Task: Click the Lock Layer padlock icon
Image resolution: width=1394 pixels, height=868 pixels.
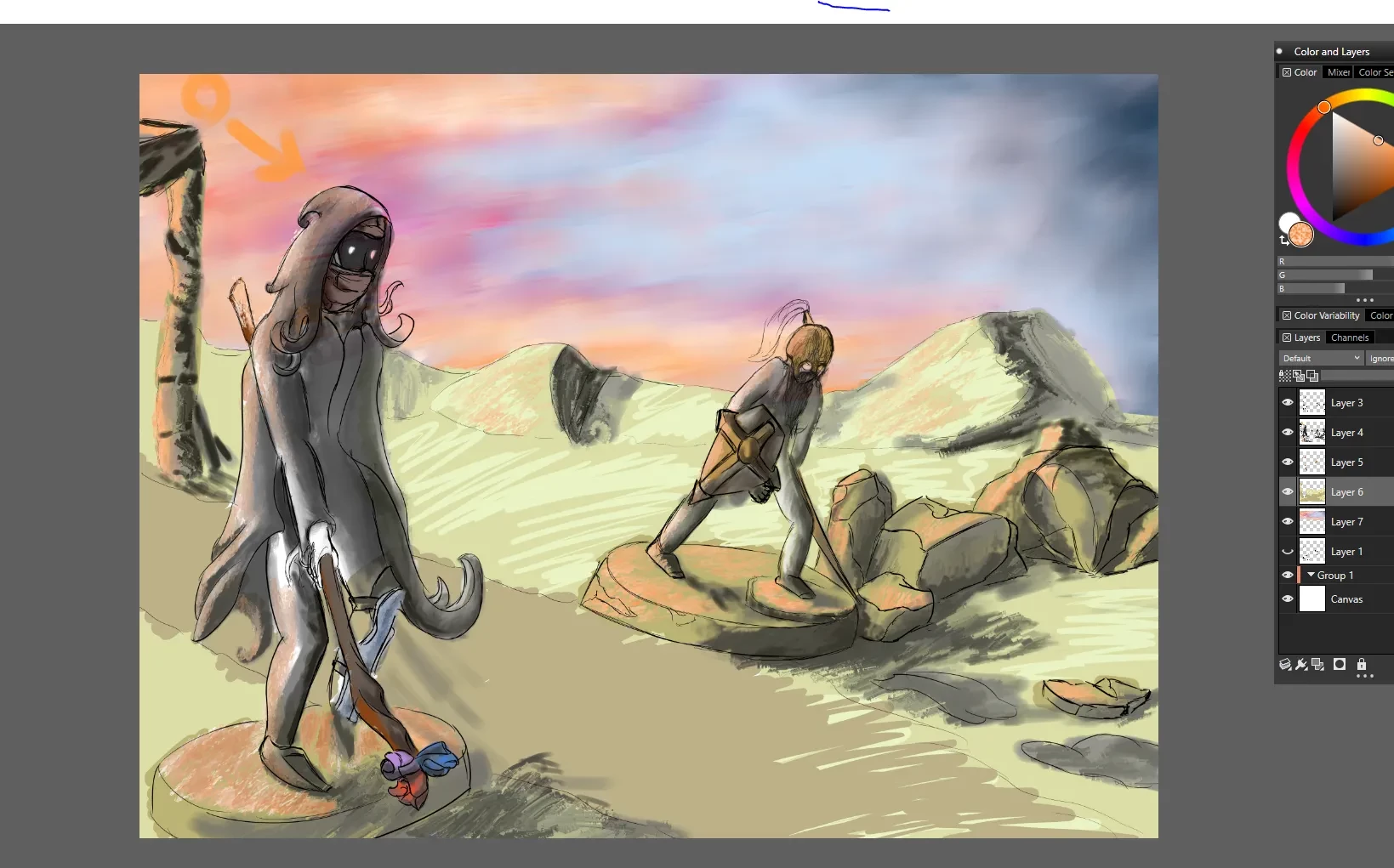Action: 1362,665
